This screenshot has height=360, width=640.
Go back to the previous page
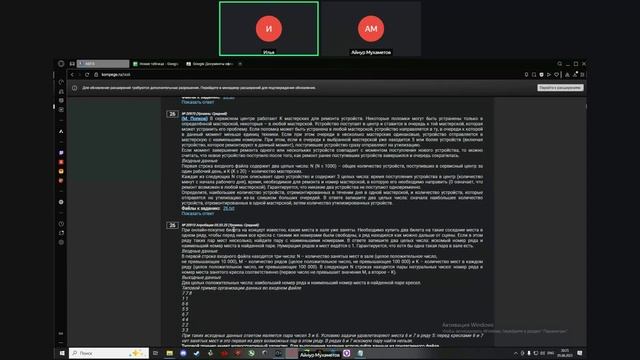pos(72,75)
